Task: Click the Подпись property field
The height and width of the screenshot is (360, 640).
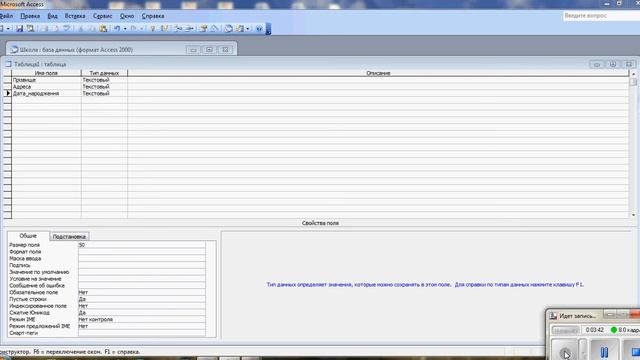Action: 142,265
